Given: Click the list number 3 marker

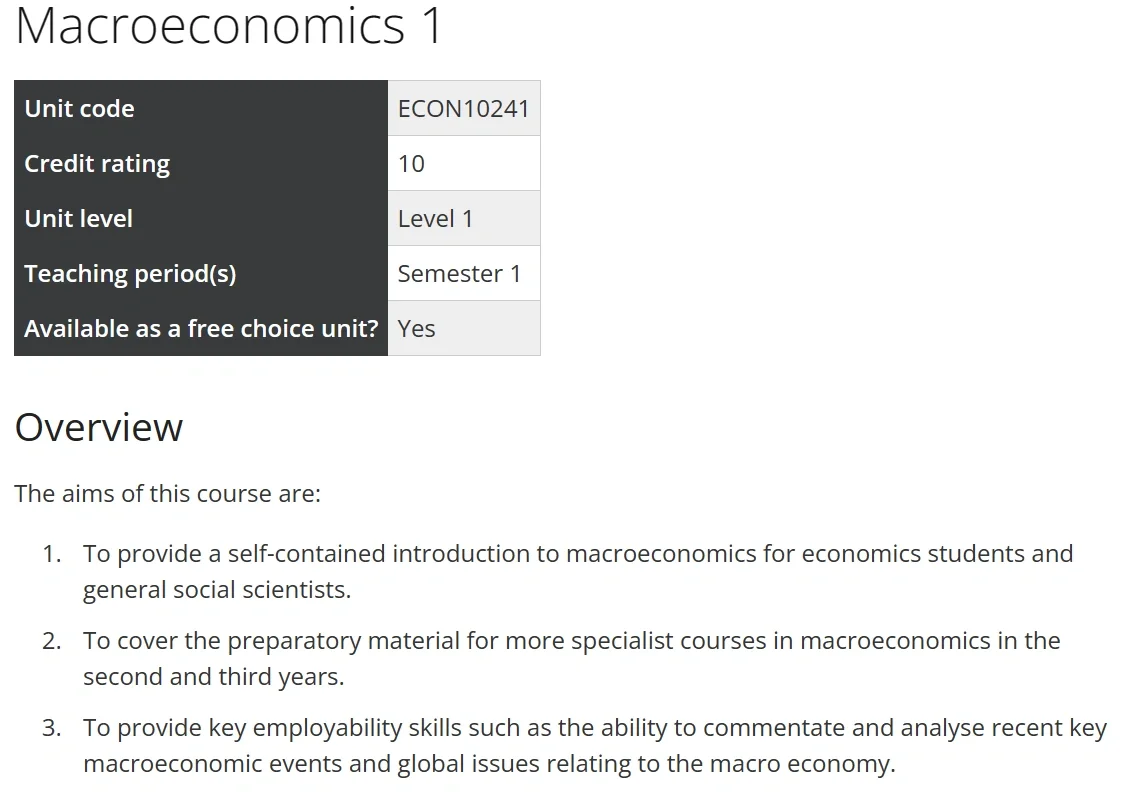Looking at the screenshot, I should point(52,728).
